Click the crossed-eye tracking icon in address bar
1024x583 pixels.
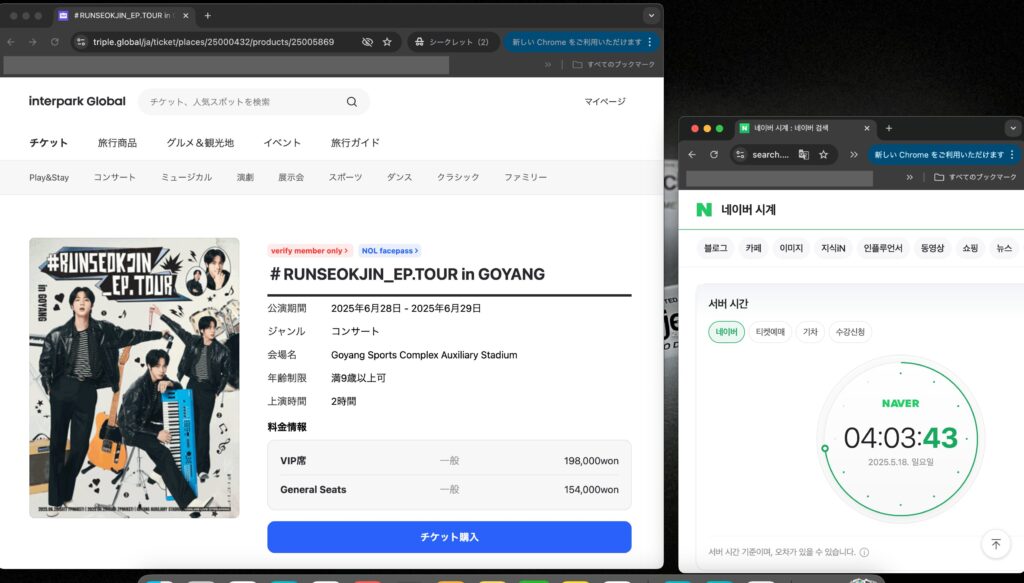point(368,42)
